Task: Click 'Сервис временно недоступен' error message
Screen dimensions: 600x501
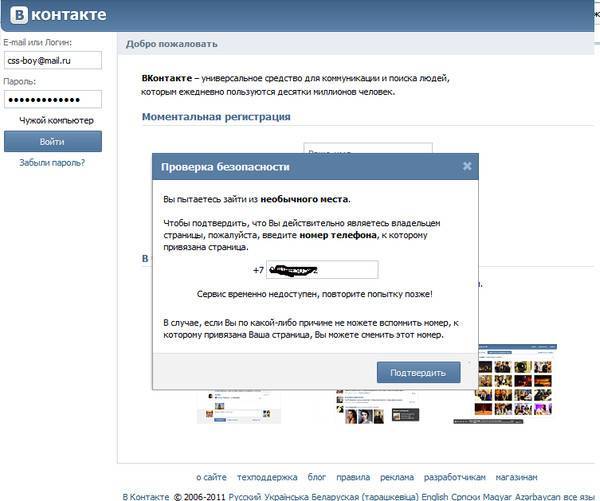Action: 315,294
